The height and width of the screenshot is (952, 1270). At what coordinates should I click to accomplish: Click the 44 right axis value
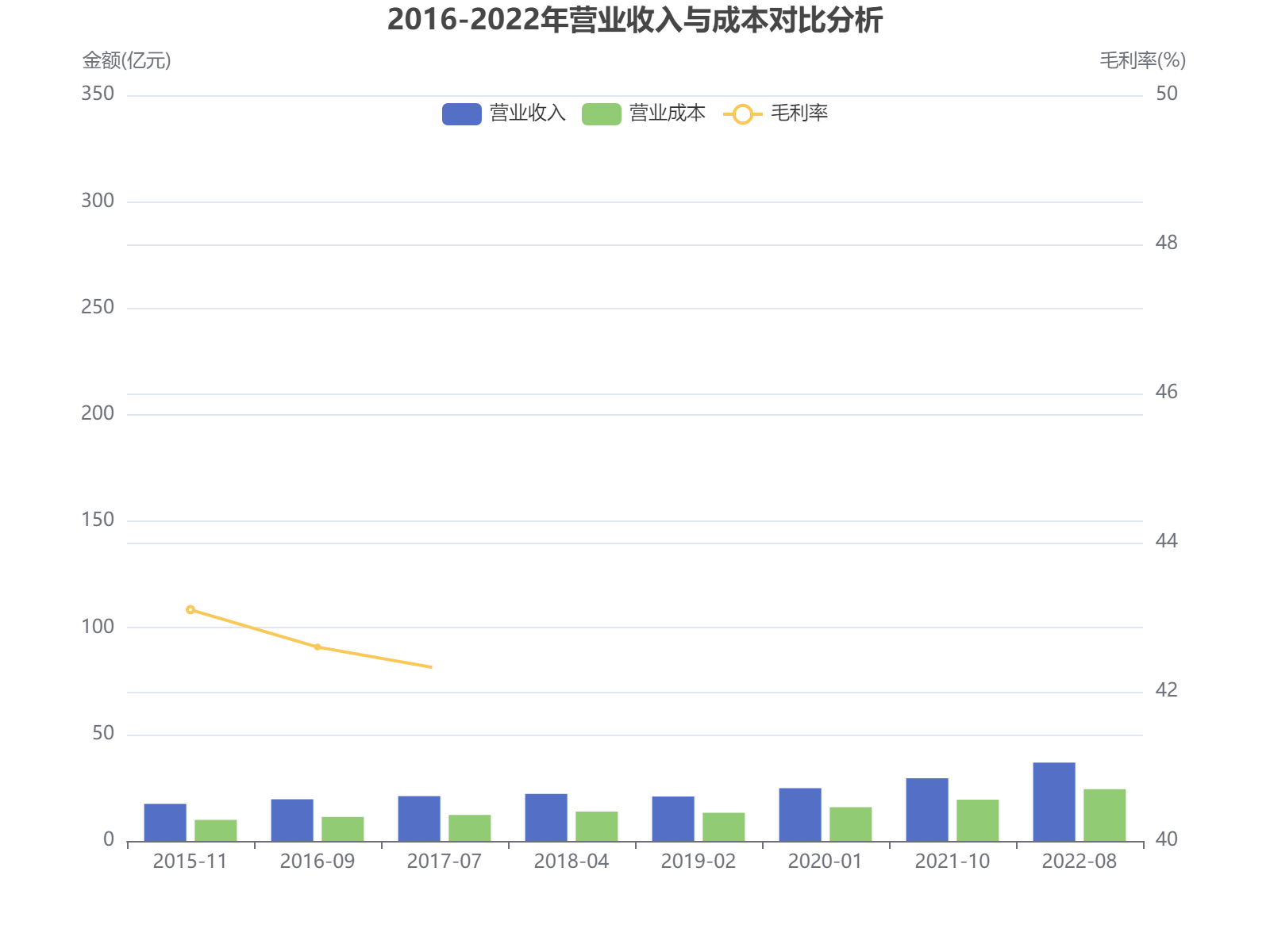[x=1167, y=542]
